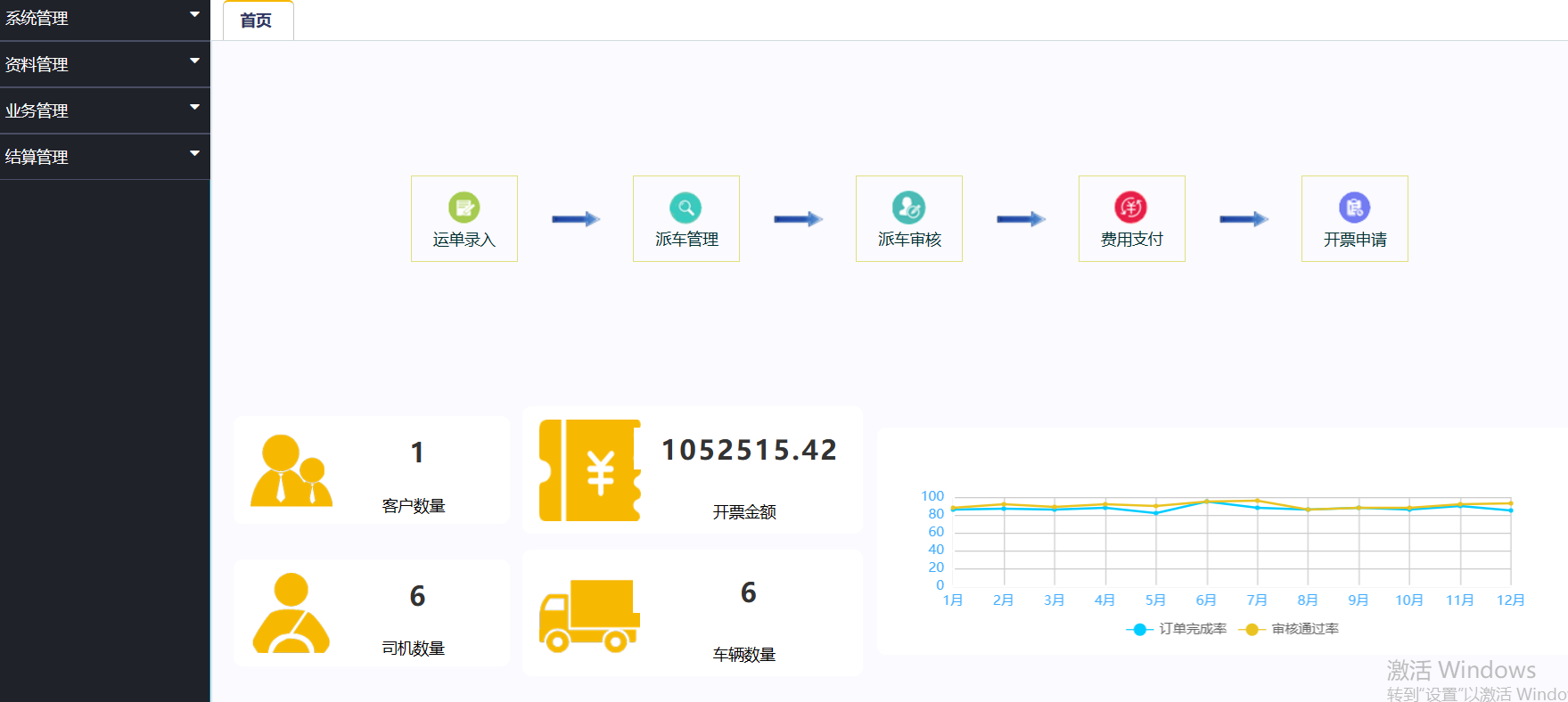Expand the 资料管理 menu arrow
Viewport: 1568px width, 702px height.
(194, 61)
